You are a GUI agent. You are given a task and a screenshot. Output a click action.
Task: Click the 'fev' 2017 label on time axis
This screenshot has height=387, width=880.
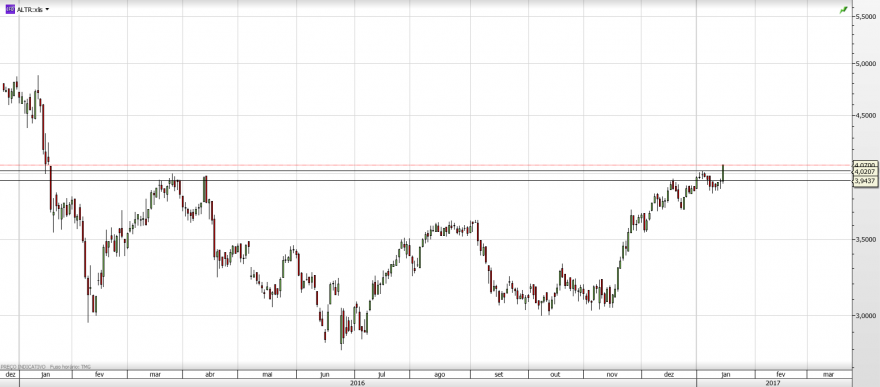(781, 374)
